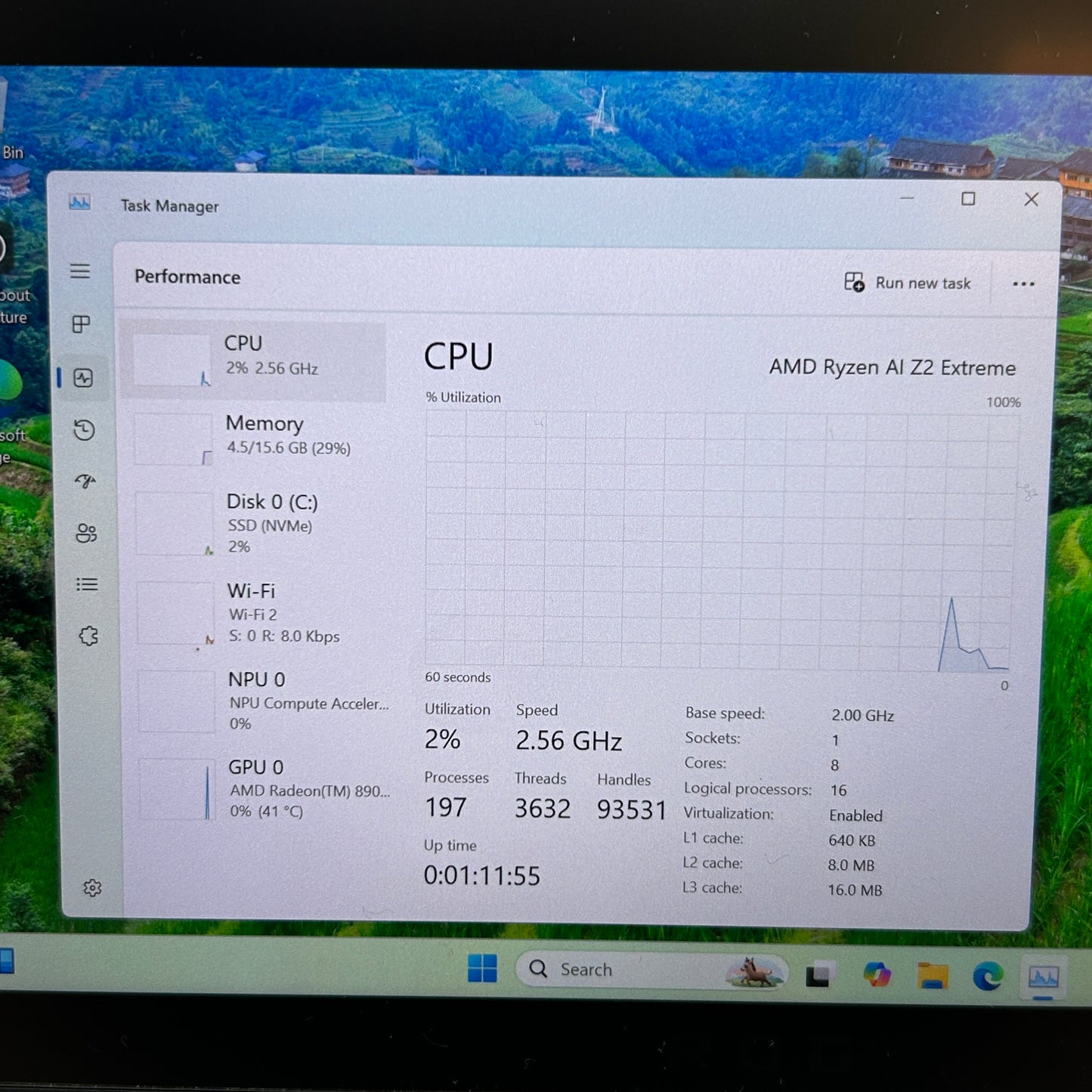This screenshot has height=1092, width=1092.
Task: Click the Virtualization Enabled value
Action: pos(855,815)
